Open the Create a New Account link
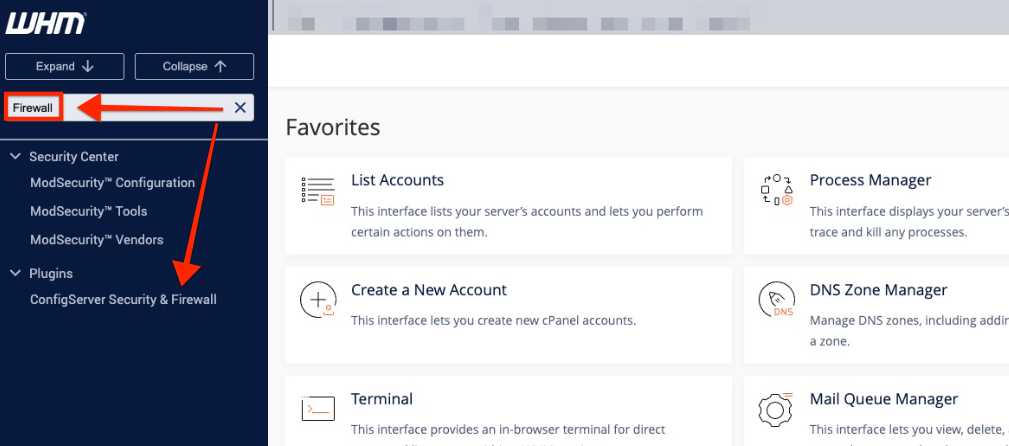This screenshot has height=446, width=1009. point(428,290)
